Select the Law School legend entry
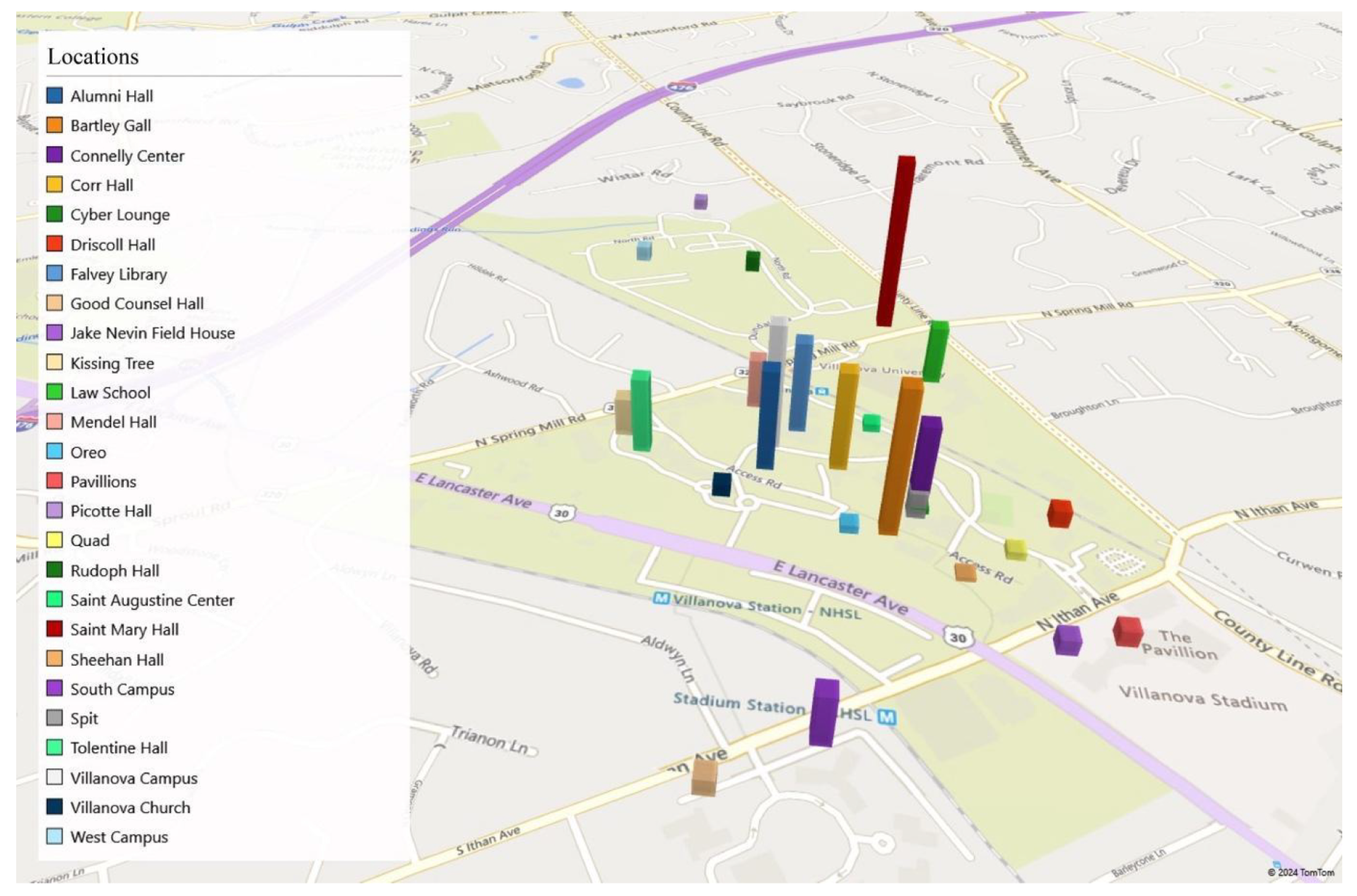The width and height of the screenshot is (1357, 896). click(x=110, y=393)
